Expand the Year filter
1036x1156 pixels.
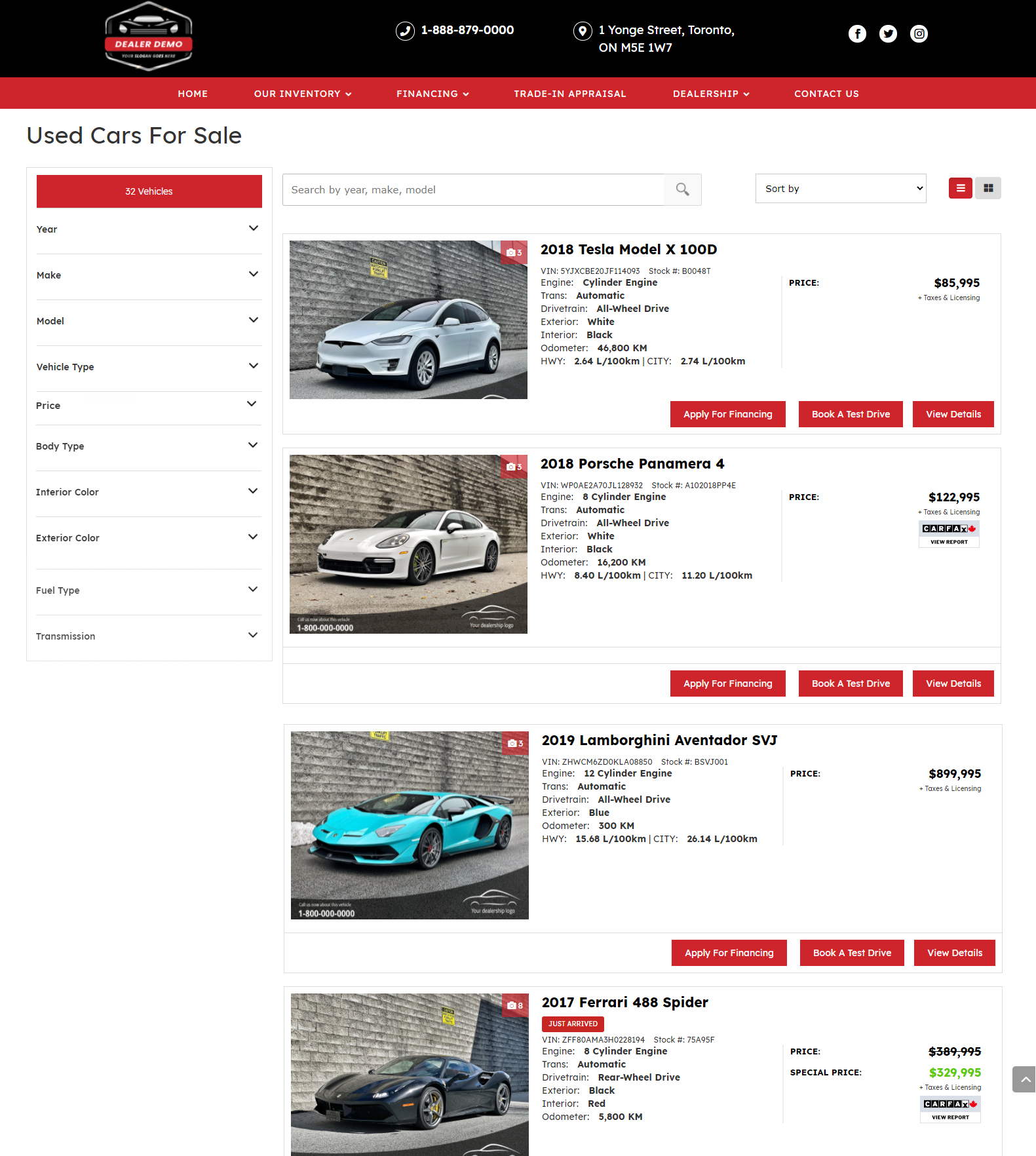(x=149, y=229)
